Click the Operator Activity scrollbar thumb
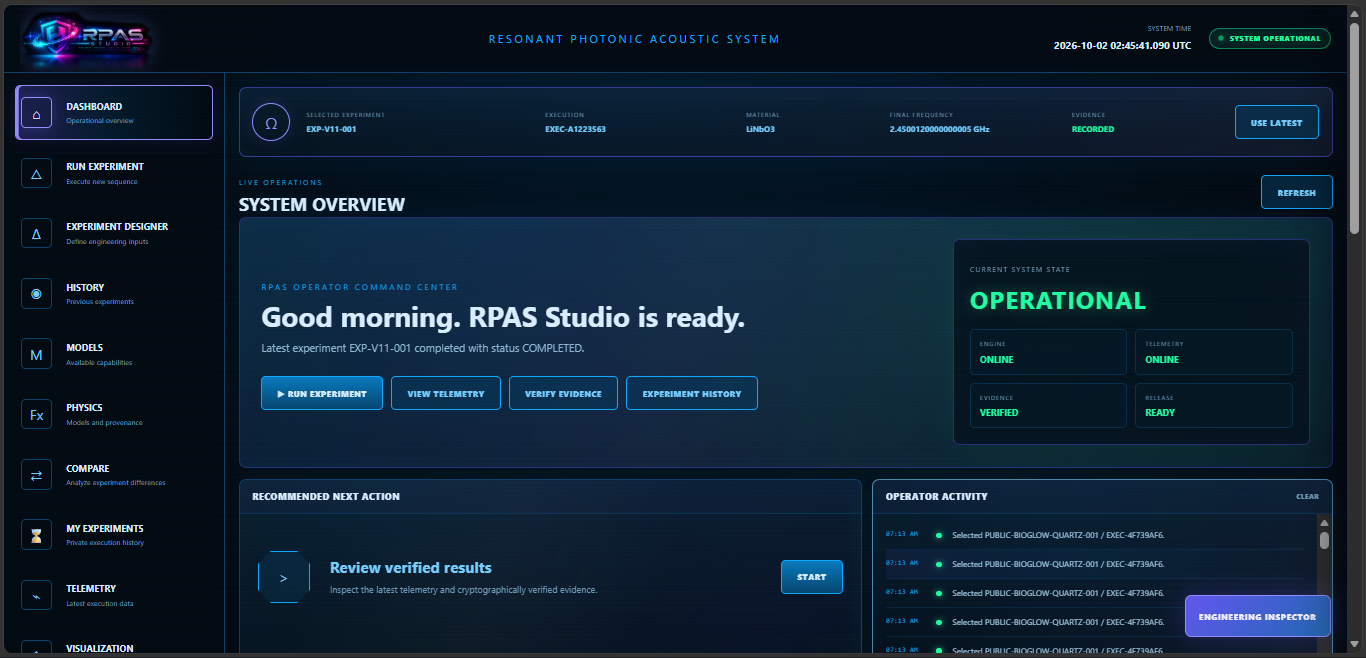Image resolution: width=1366 pixels, height=658 pixels. click(1324, 540)
